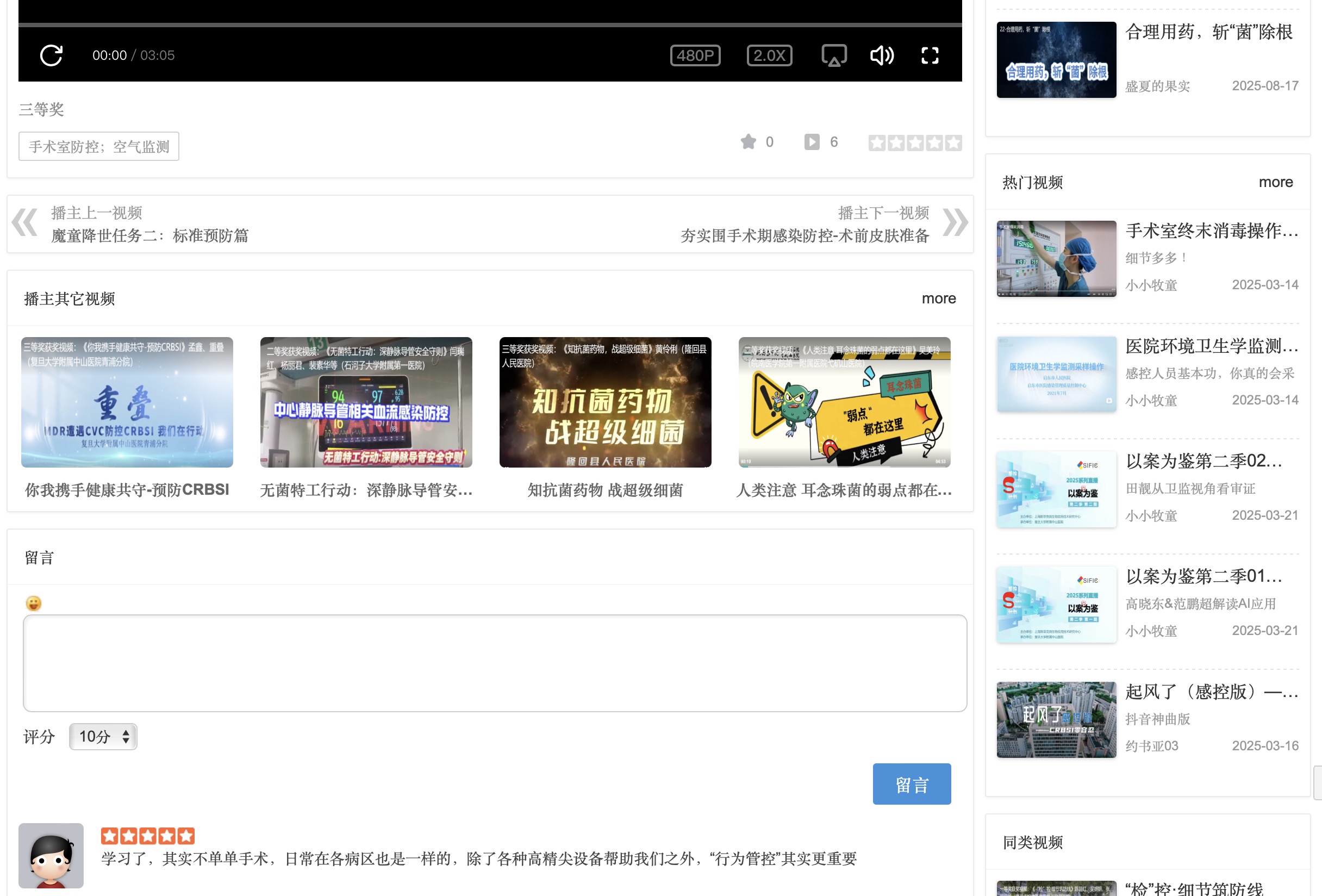Click the favorite star icon
The height and width of the screenshot is (896, 1322).
pyautogui.click(x=748, y=142)
